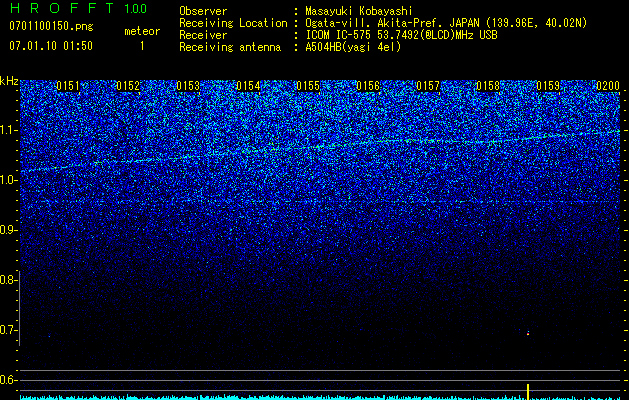Image resolution: width=629 pixels, height=400 pixels.
Task: Click the timestamp 07.01.10 01:50
Action: coord(51,46)
